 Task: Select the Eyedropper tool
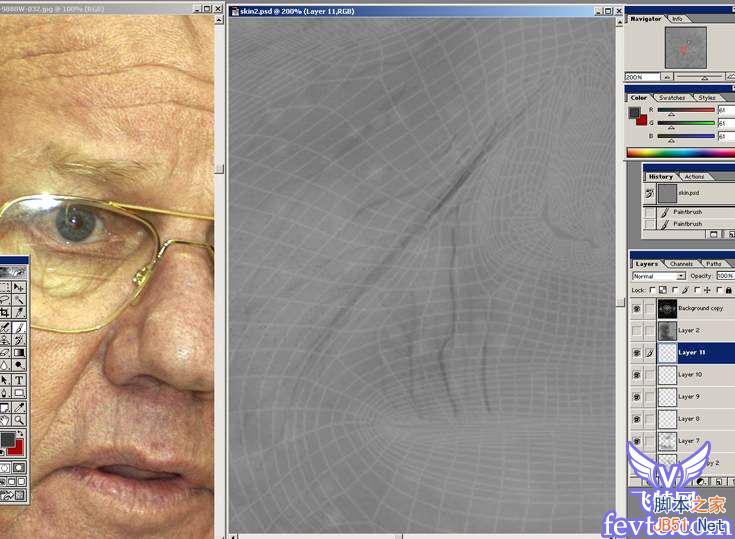coord(18,408)
